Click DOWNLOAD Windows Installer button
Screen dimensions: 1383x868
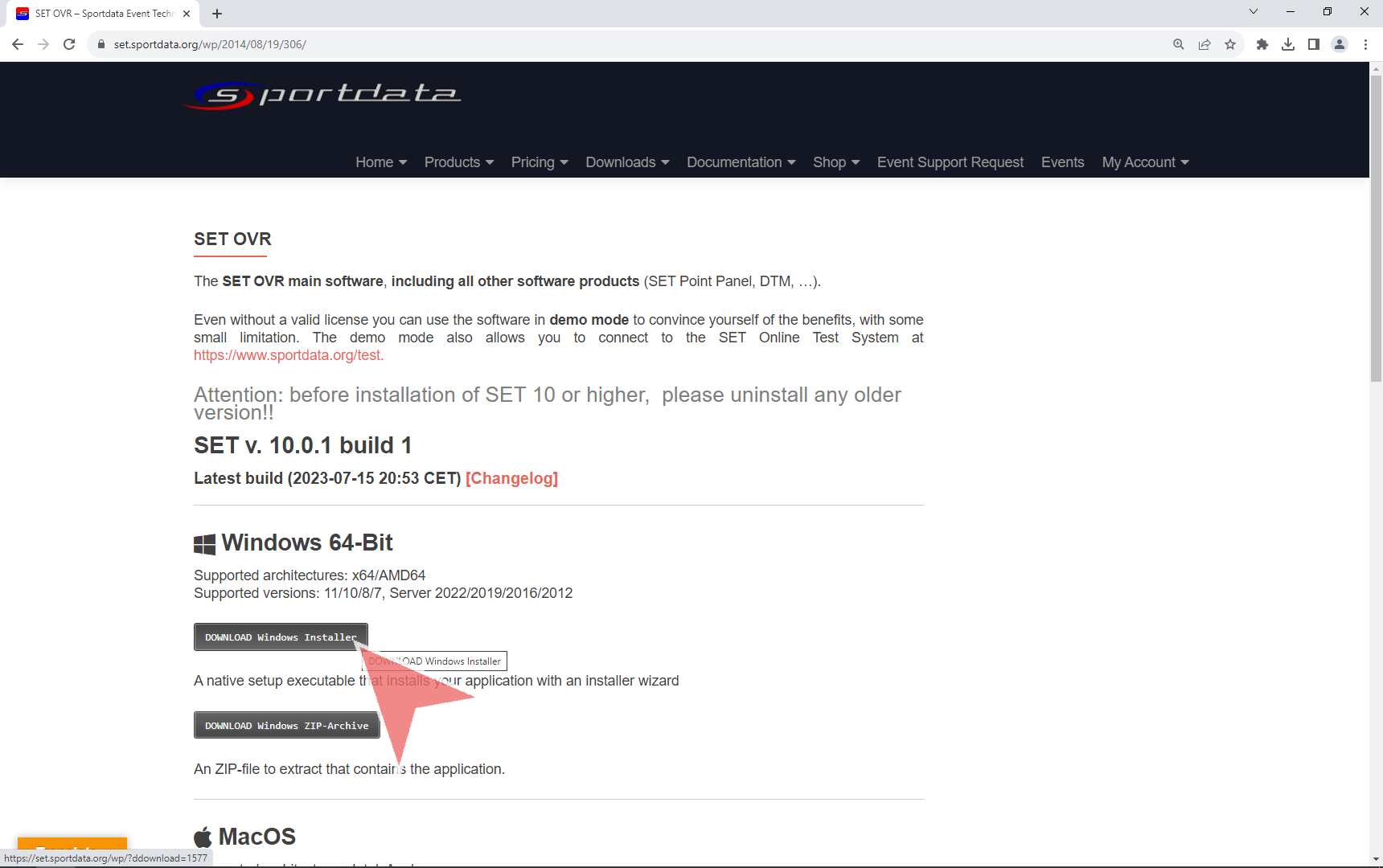[281, 637]
